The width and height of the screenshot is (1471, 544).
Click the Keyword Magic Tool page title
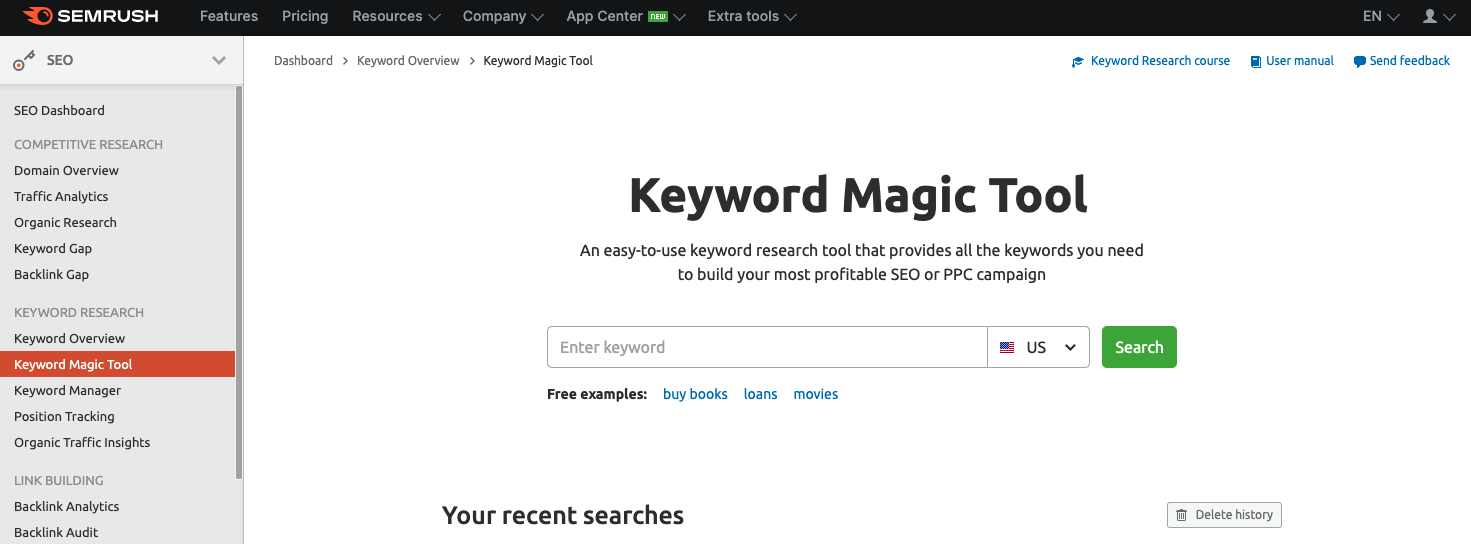858,195
